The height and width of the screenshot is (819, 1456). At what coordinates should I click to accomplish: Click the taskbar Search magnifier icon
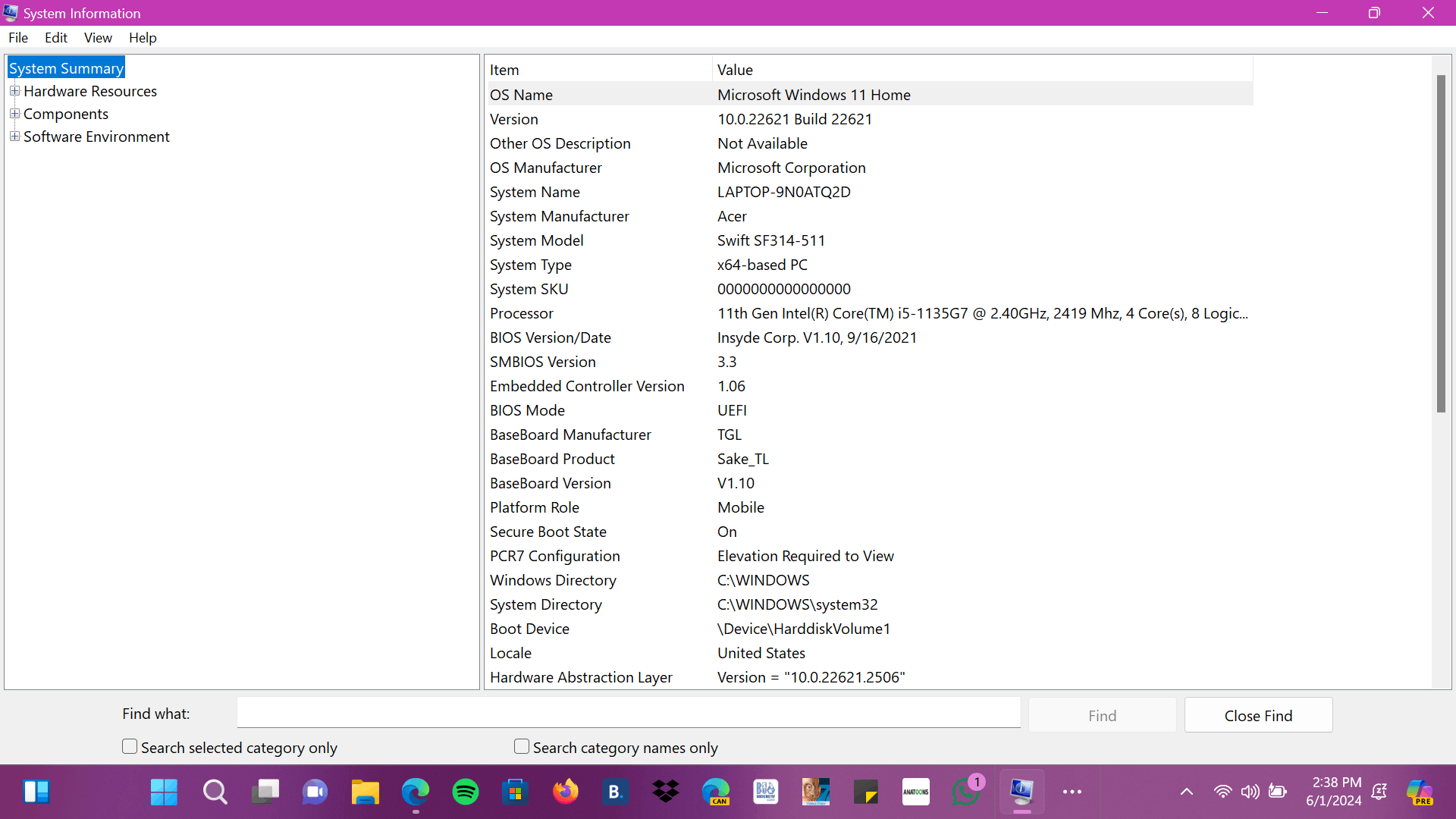click(215, 792)
